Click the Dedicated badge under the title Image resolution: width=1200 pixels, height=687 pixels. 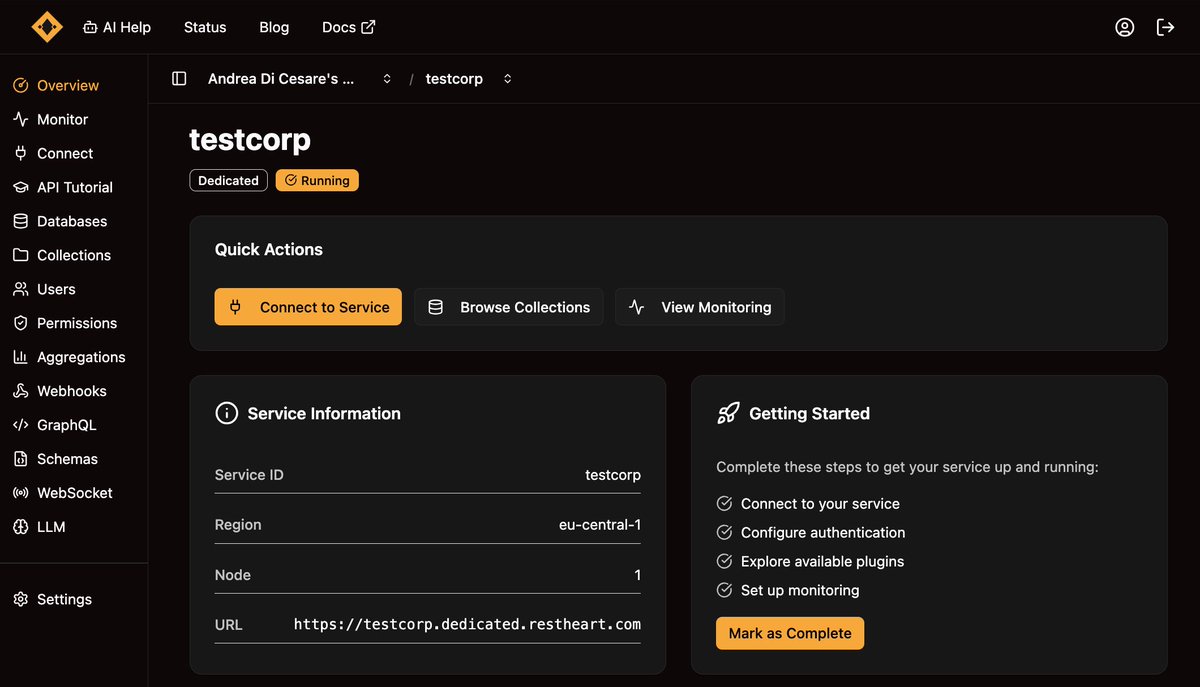tap(228, 181)
